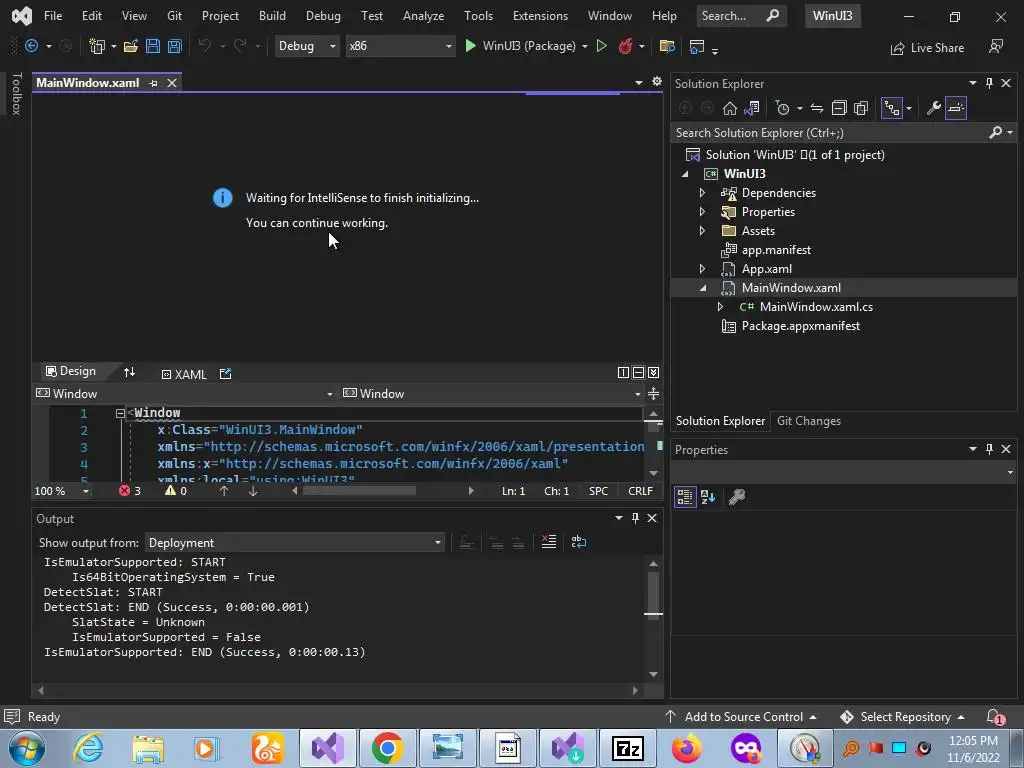This screenshot has width=1024, height=768.
Task: Click the Navigate Backward arrow icon
Action: 31,46
